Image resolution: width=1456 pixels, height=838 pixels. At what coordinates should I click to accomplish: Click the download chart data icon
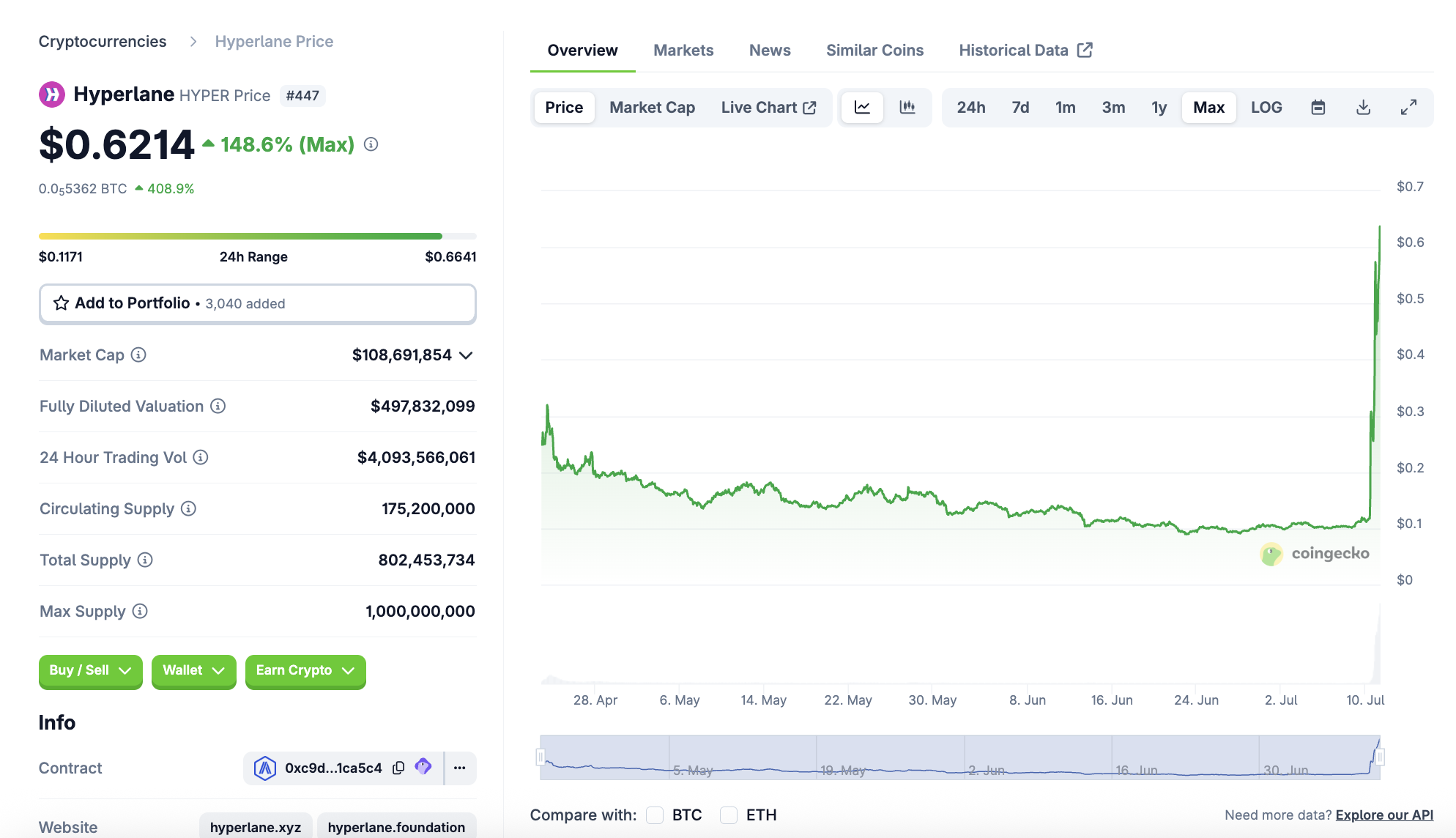(1363, 108)
